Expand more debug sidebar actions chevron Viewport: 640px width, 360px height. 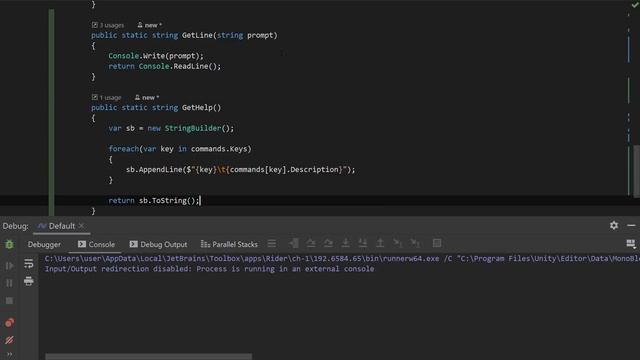click(x=9, y=354)
